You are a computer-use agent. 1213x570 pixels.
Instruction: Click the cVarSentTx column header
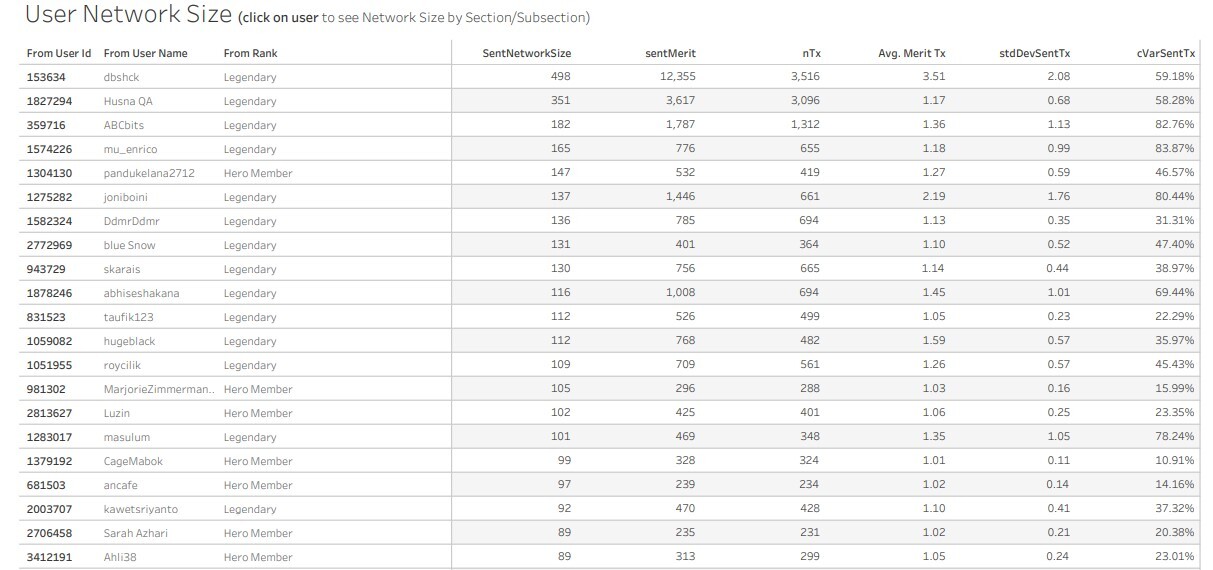tap(1165, 53)
